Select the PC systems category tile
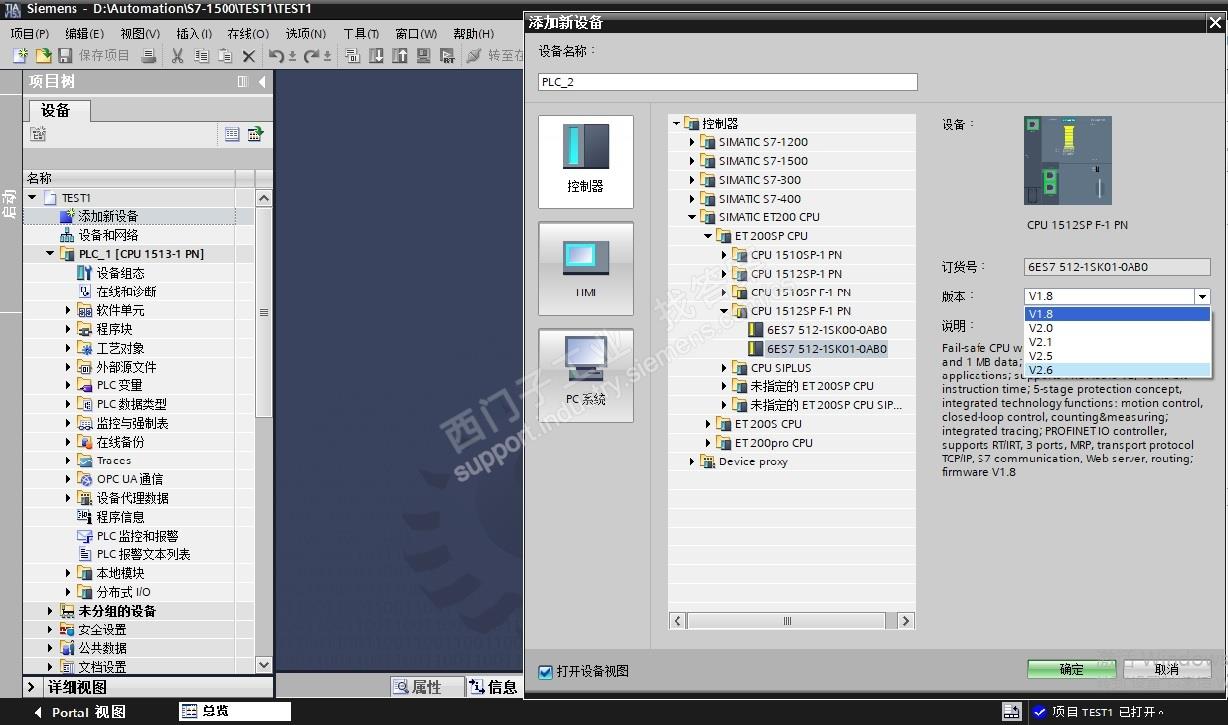Screen dimensions: 1228x725 (586, 375)
